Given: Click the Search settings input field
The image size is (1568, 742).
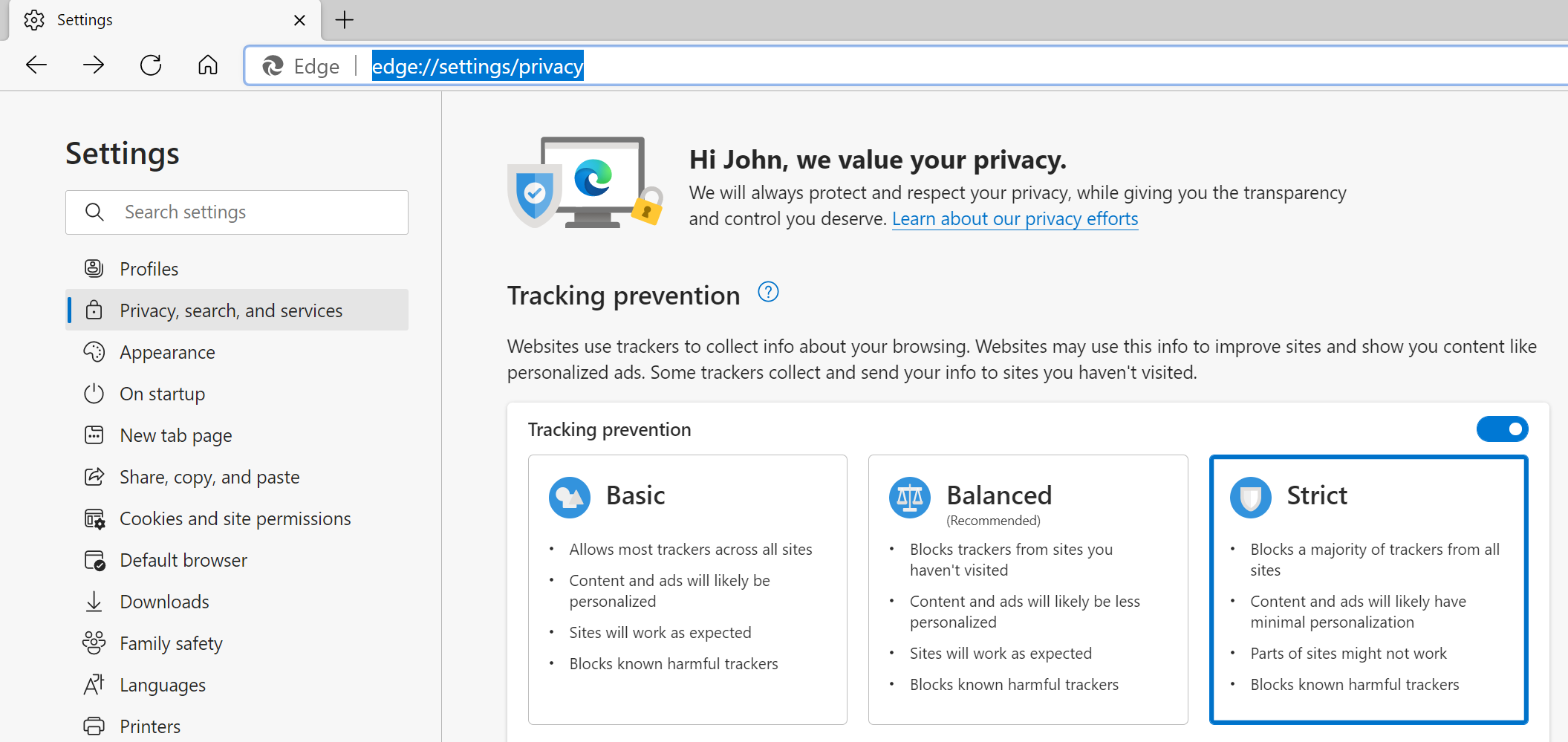Looking at the screenshot, I should point(238,212).
